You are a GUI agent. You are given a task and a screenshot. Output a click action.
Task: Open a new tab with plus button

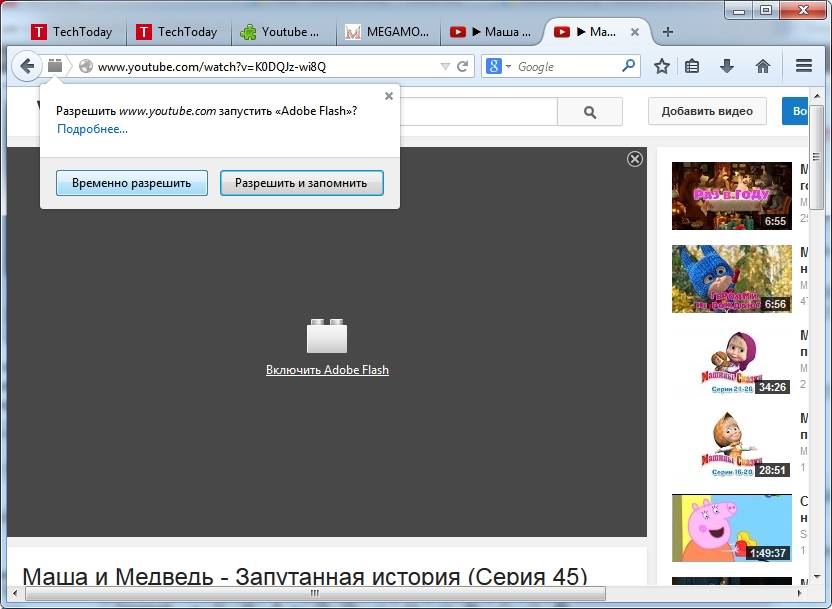pyautogui.click(x=668, y=32)
